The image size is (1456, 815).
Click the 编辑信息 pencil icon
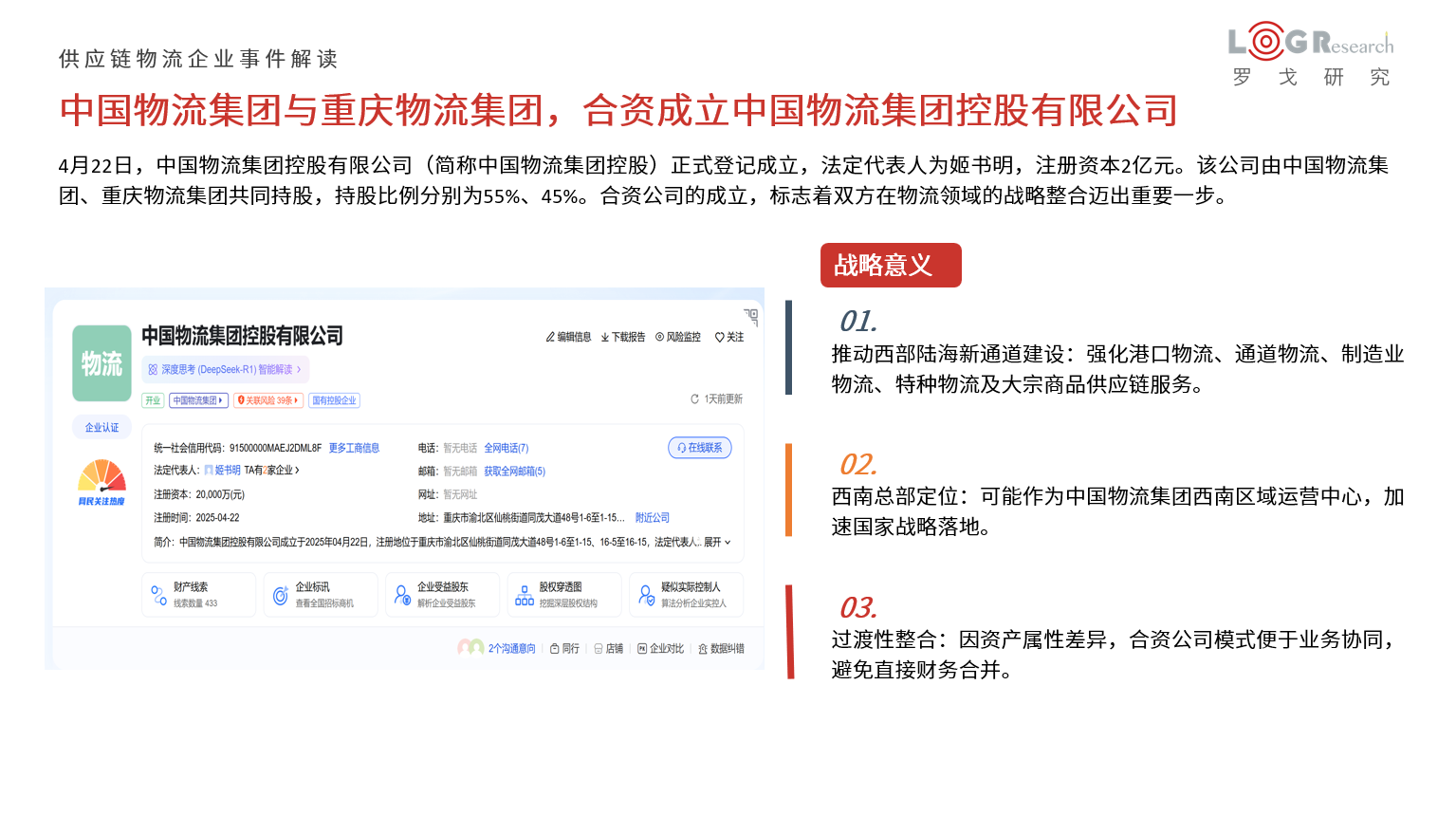(x=550, y=337)
